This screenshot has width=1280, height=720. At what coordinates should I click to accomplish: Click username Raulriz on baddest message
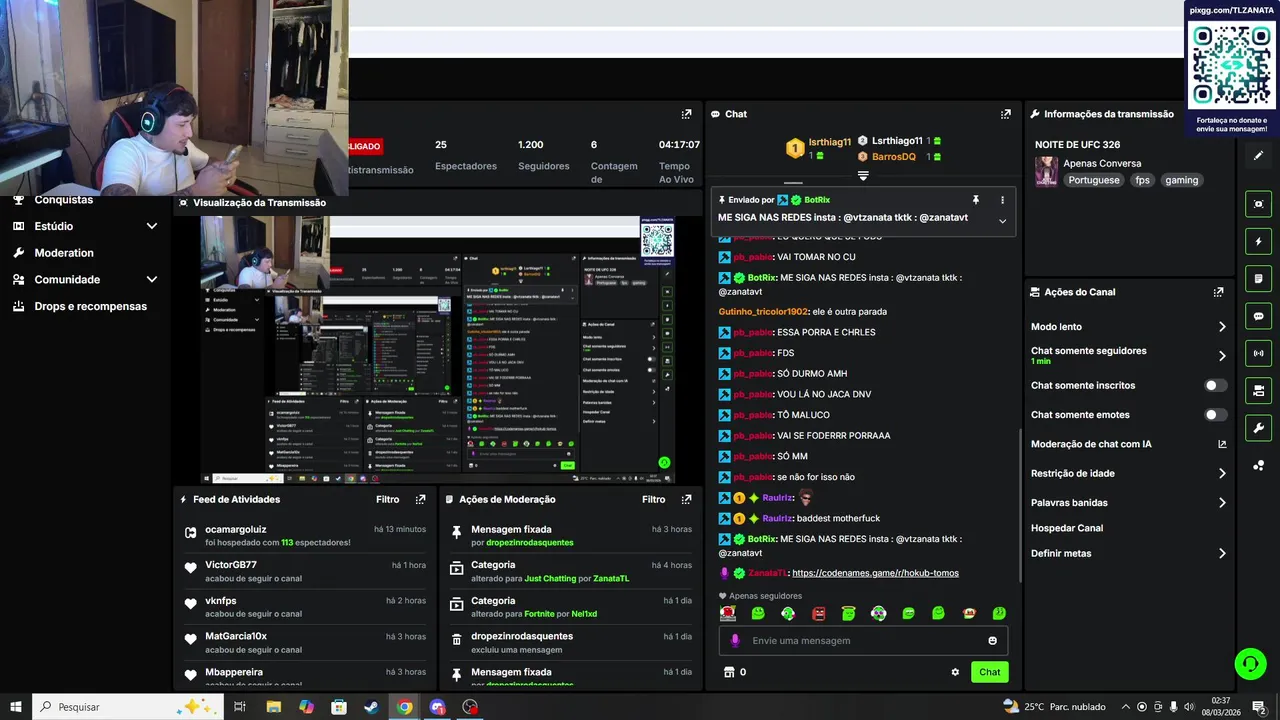click(777, 518)
